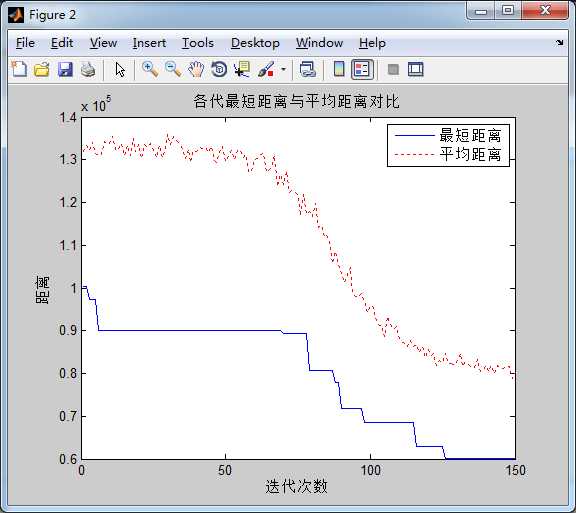Click the legend entry 平均距离
Viewport: 576px width, 513px height.
(x=470, y=154)
